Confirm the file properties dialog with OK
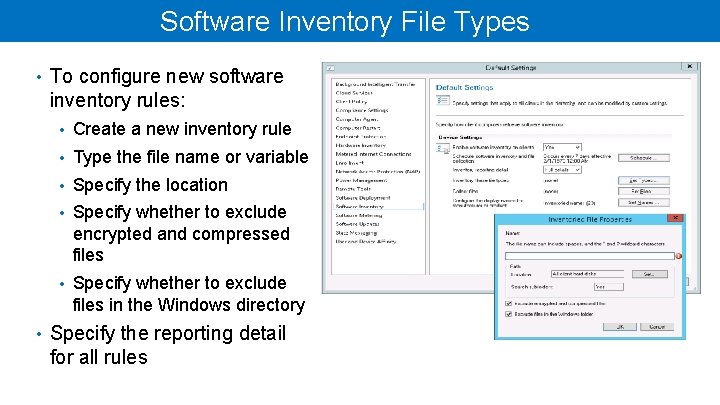The height and width of the screenshot is (405, 720). coord(620,327)
